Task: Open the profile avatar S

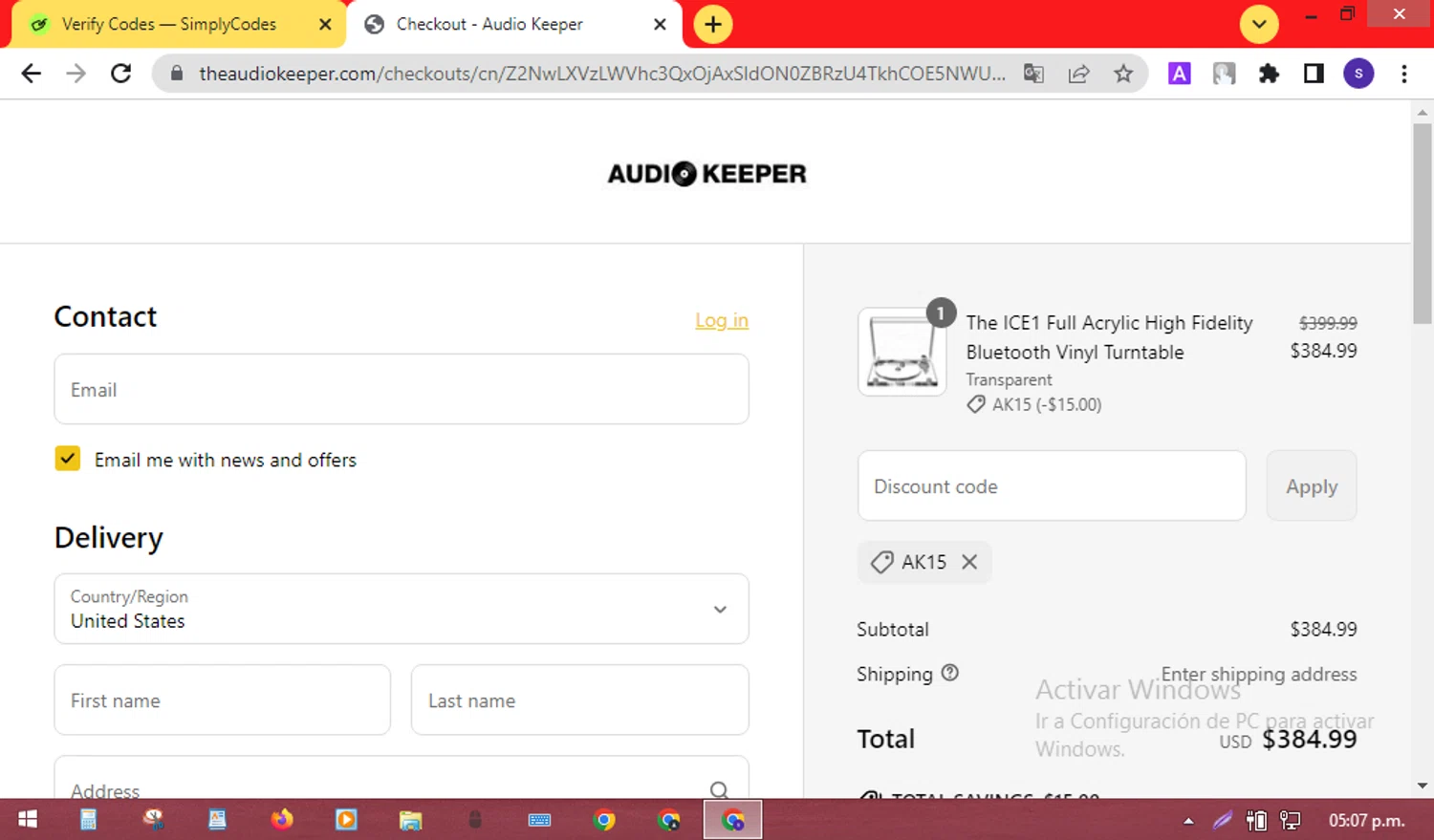Action: [1358, 74]
